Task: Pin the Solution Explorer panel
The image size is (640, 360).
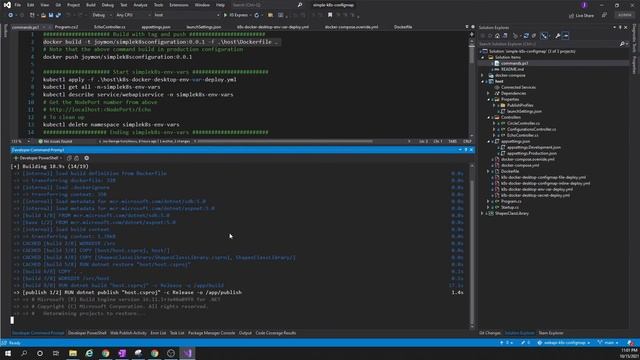Action: click(620, 27)
